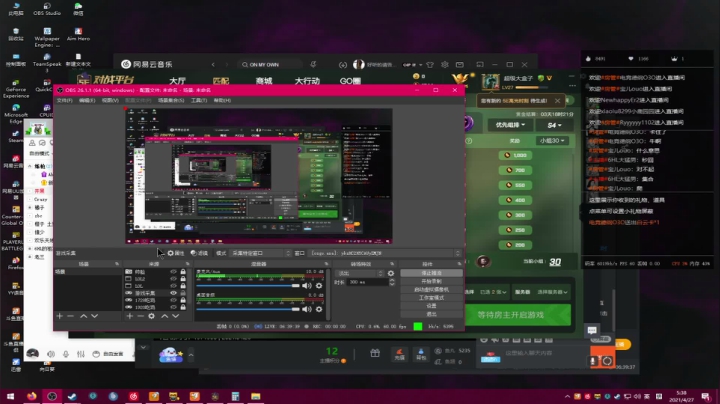Screen dimensions: 720x404
Task: Adjust desktop audio volume slider
Action: [x=248, y=309]
